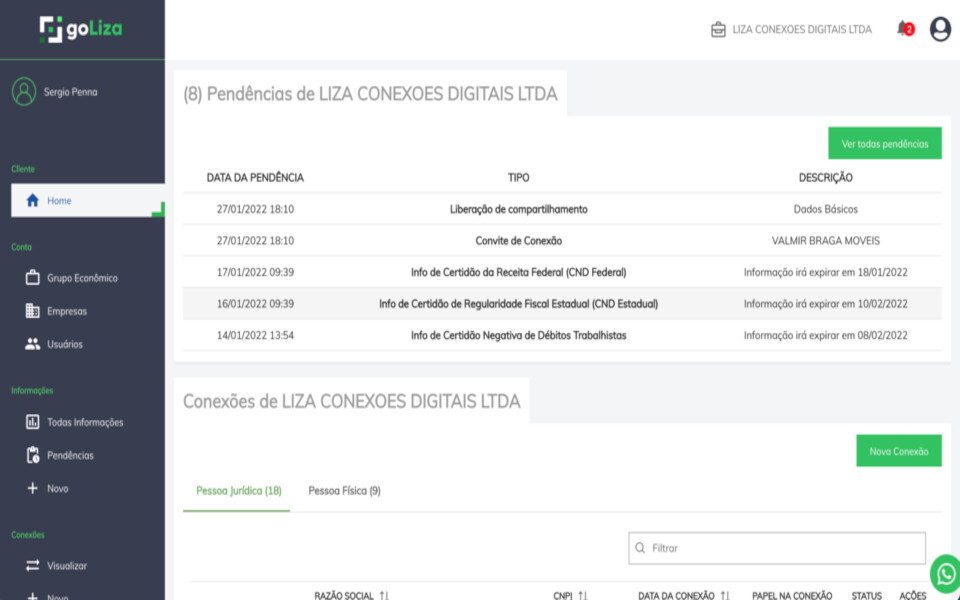Open Pendências in the sidebar

[x=70, y=456]
